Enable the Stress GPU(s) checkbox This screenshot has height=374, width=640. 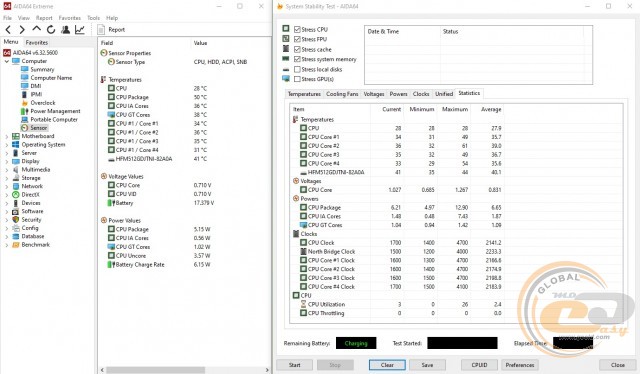297,79
